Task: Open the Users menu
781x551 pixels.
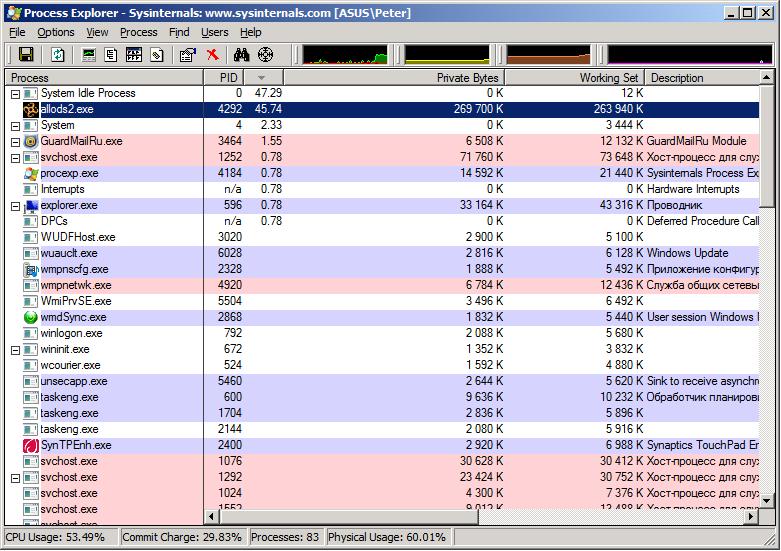Action: 215,32
